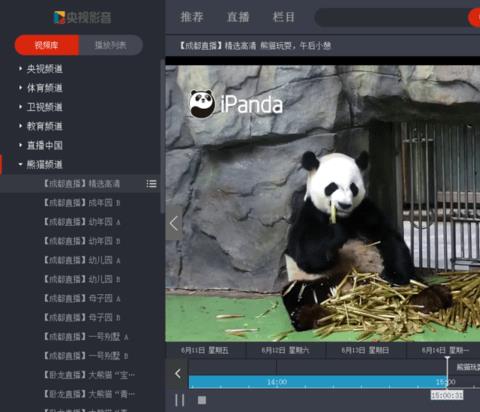This screenshot has height=412, width=480.
Task: Select 【成都直播】一号别墅 A channel
Action: (86, 337)
